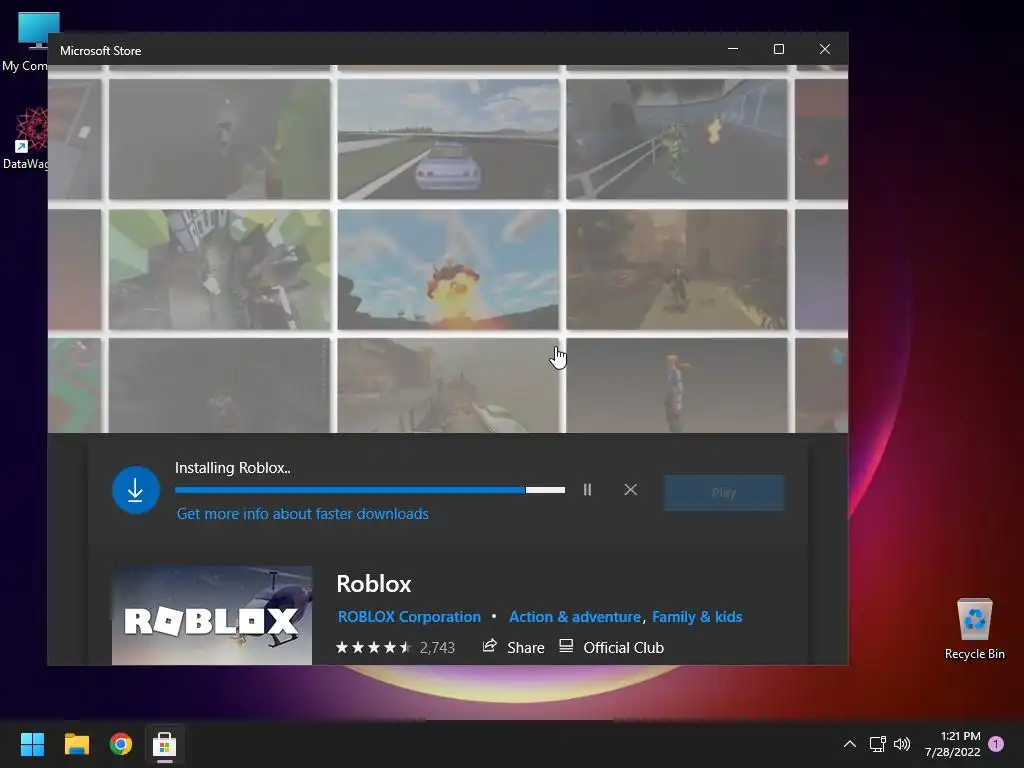Open Action & adventure category link

(575, 616)
